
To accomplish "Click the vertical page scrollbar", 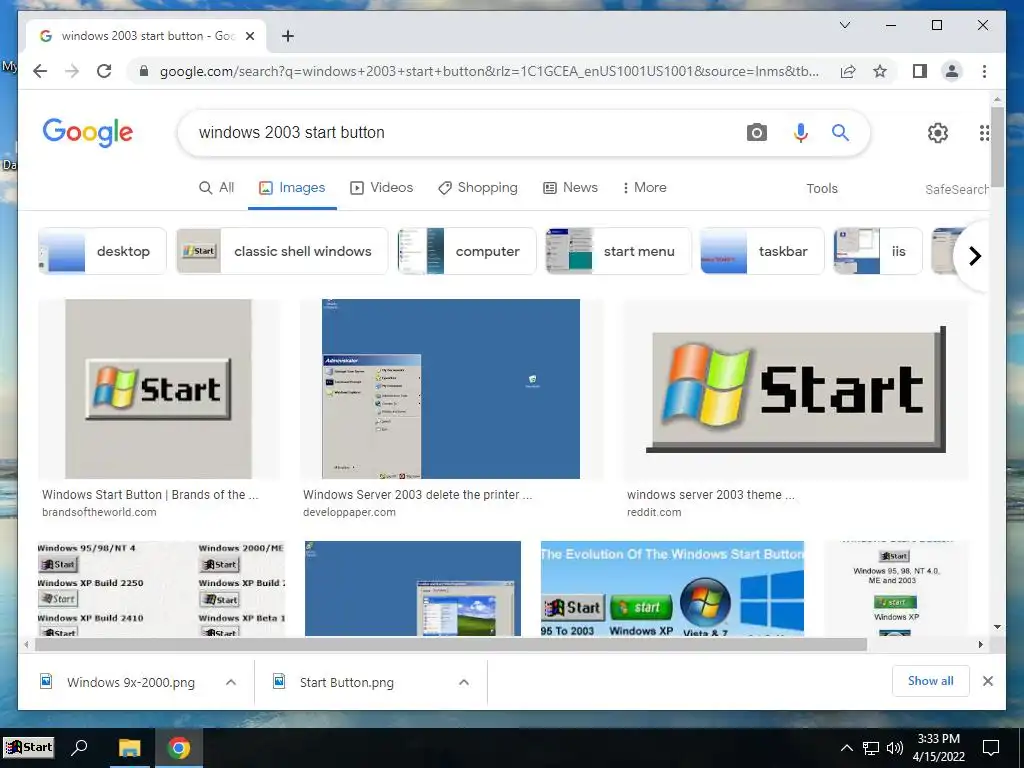I will click(x=997, y=146).
